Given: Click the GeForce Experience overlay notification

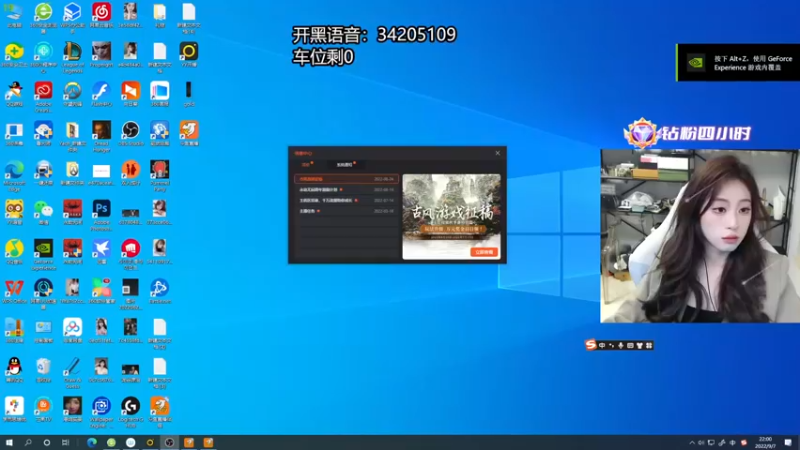Looking at the screenshot, I should tap(738, 62).
